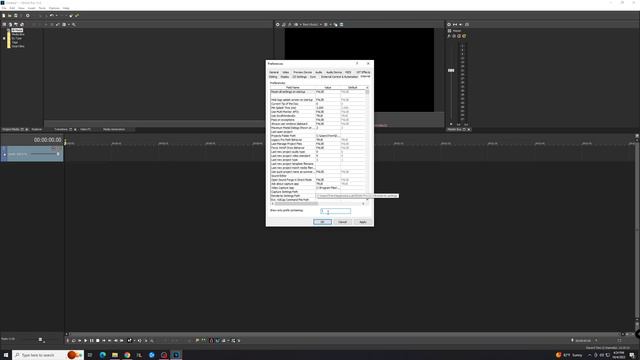Click the VEGAS Pro taskbar icon
The image size is (640, 360).
pyautogui.click(x=176, y=355)
